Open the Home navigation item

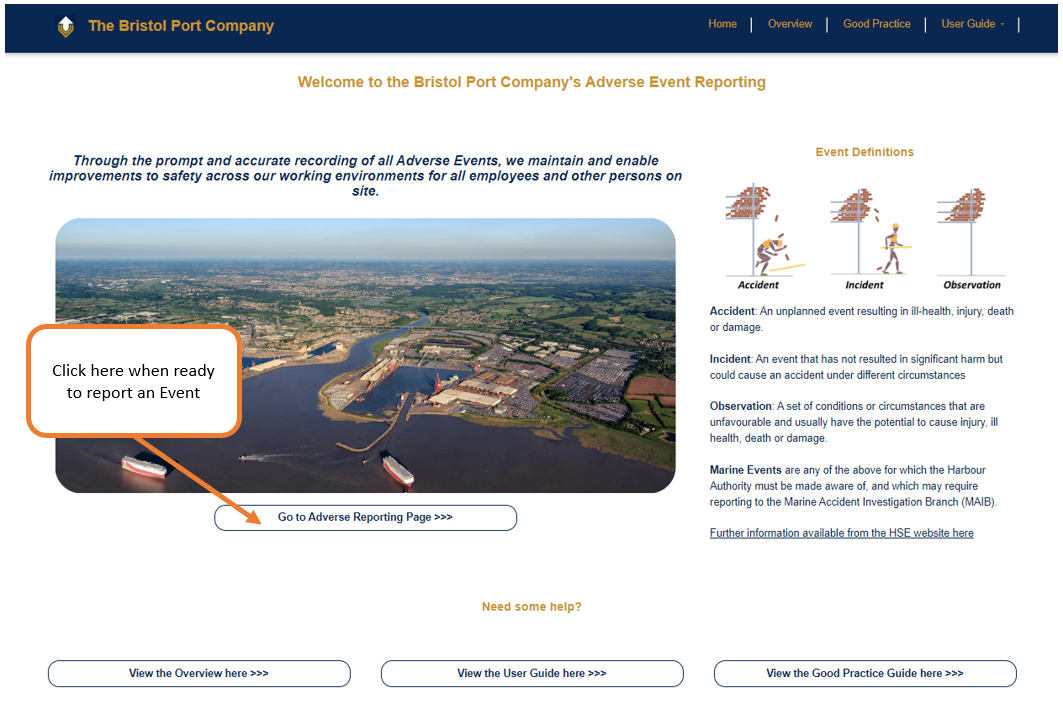pyautogui.click(x=722, y=23)
